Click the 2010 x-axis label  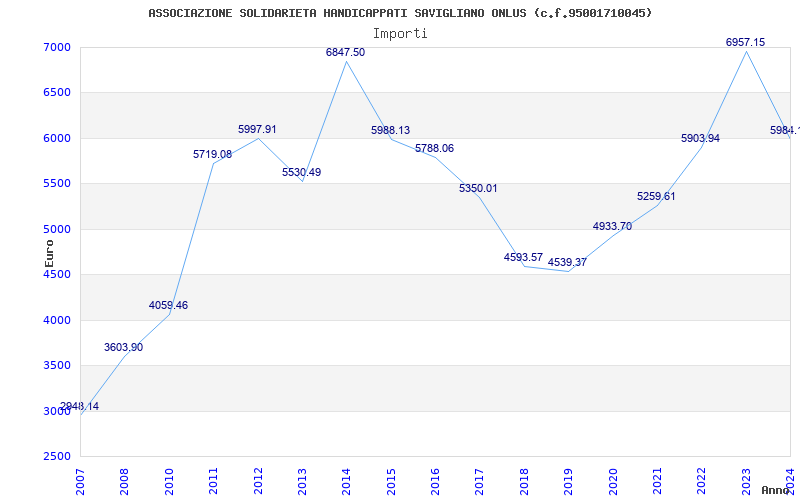[x=169, y=481]
